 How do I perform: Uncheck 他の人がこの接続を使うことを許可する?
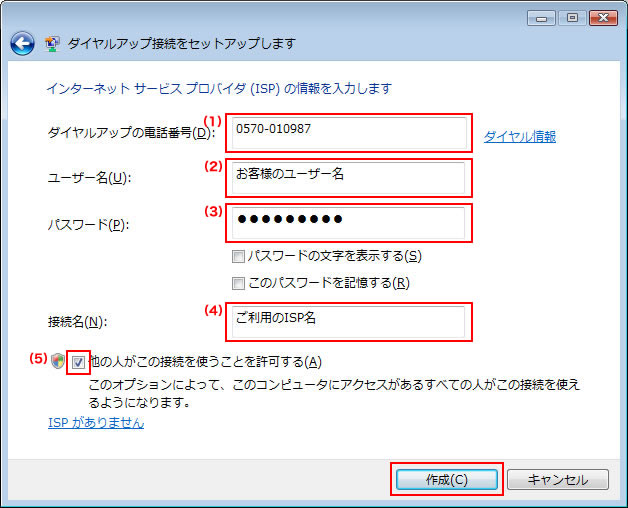(79, 362)
